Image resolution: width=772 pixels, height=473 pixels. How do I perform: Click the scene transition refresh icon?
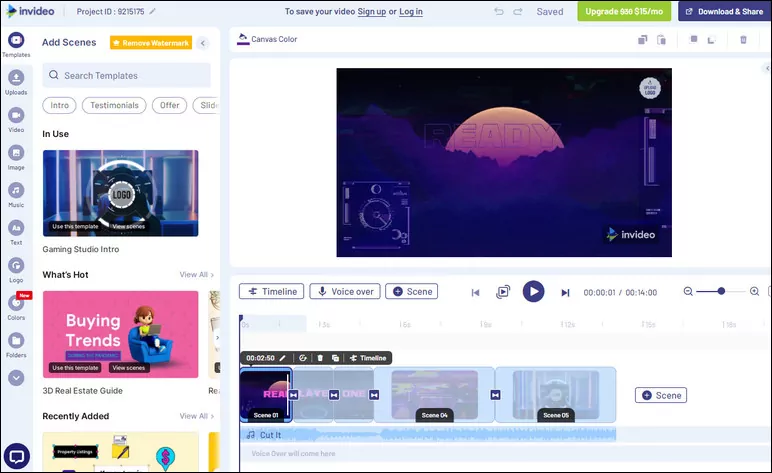[303, 358]
